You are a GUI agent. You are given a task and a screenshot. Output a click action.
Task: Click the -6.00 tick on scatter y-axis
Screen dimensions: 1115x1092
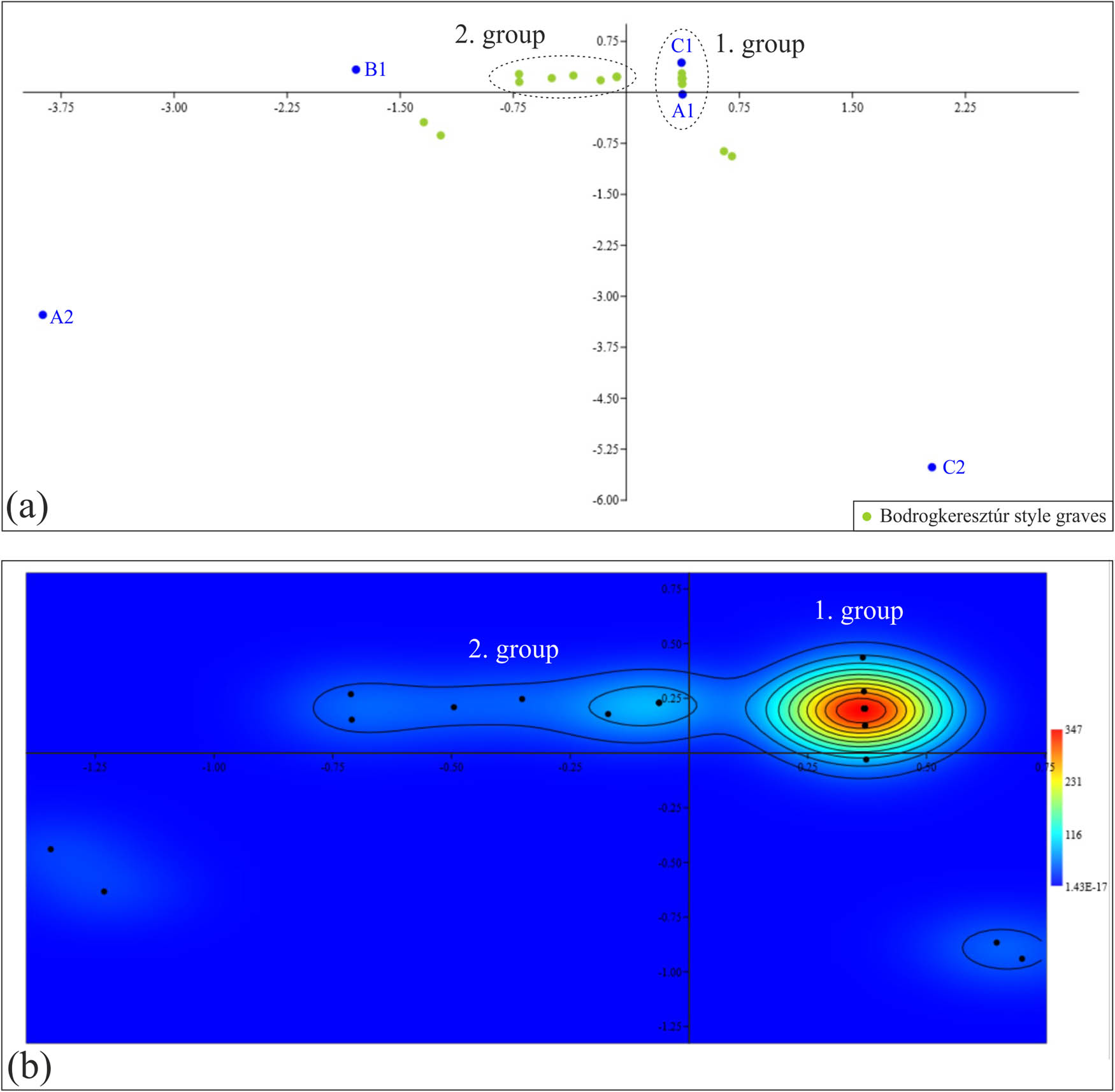point(605,500)
